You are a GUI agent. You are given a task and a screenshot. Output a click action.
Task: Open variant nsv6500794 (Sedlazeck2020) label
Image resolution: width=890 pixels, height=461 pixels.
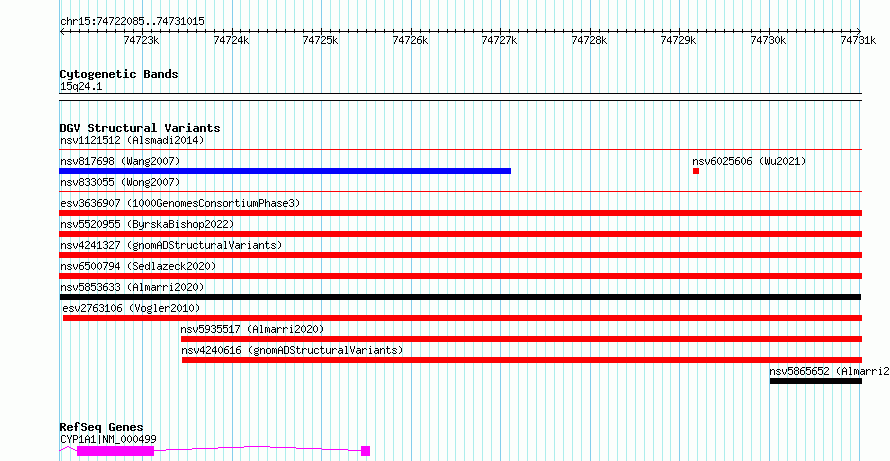point(138,266)
